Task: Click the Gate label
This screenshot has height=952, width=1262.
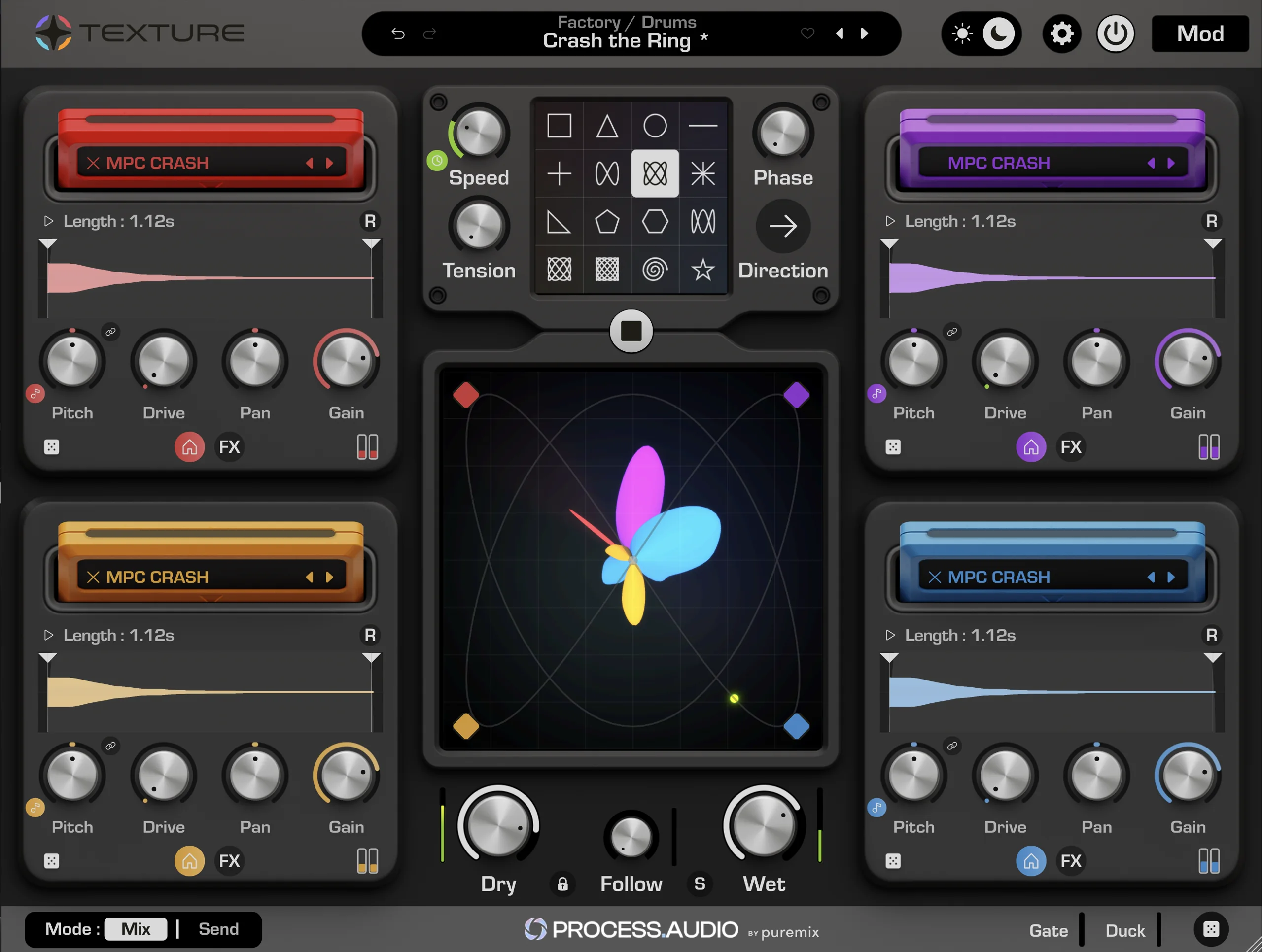Action: click(1048, 930)
